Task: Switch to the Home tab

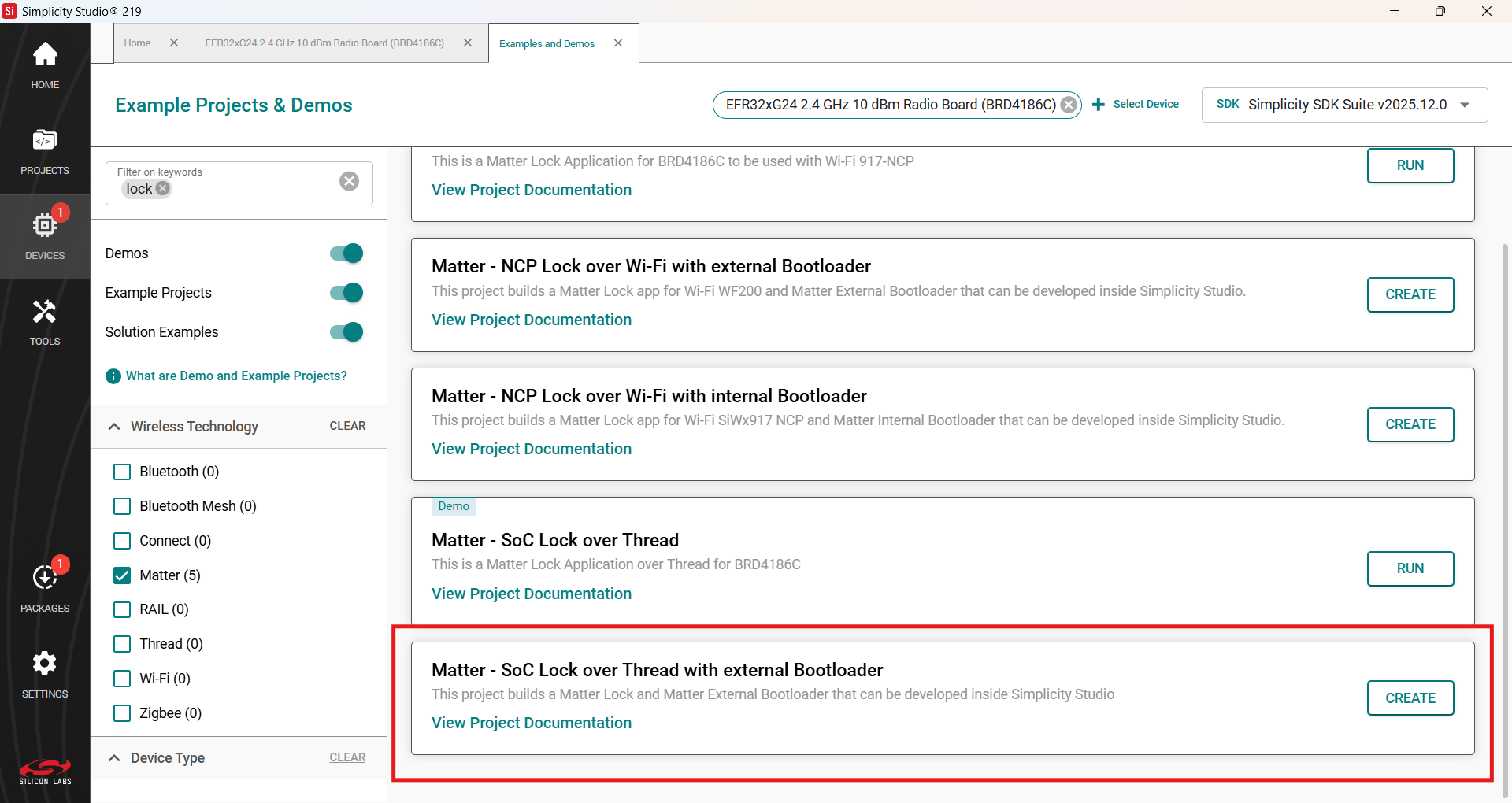Action: click(x=137, y=43)
